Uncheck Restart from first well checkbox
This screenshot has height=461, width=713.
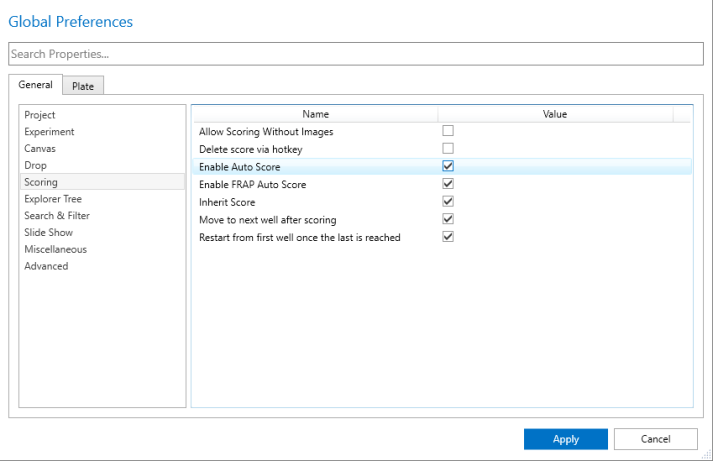click(x=448, y=237)
